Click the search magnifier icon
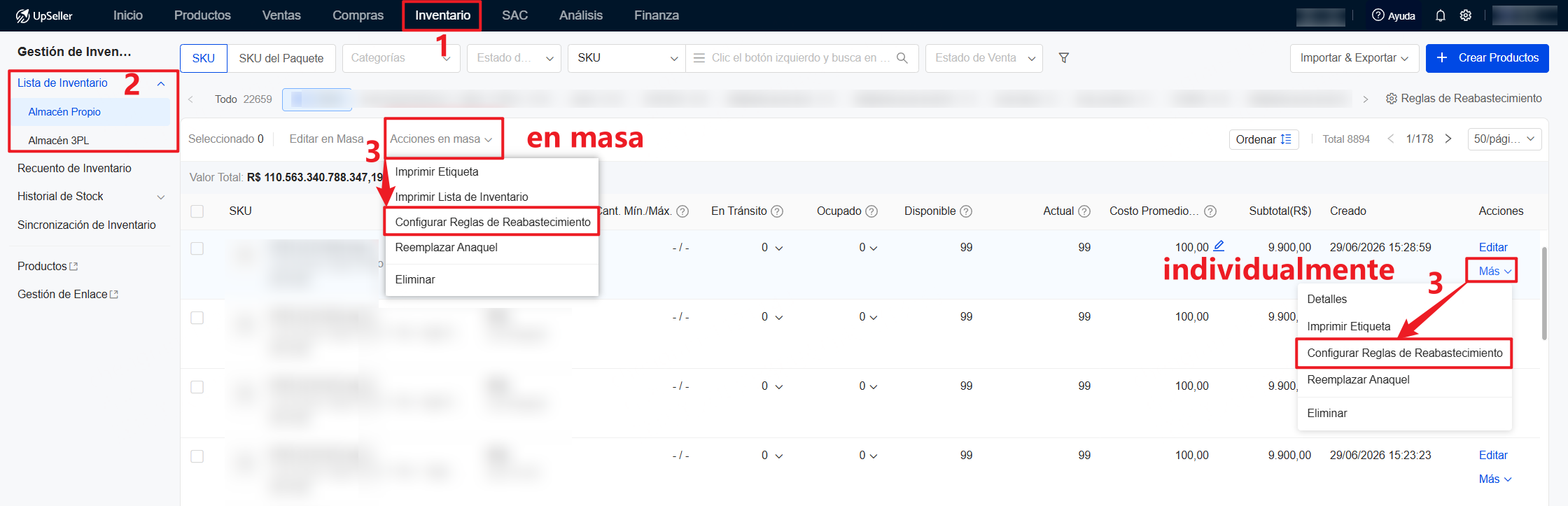 tap(902, 58)
